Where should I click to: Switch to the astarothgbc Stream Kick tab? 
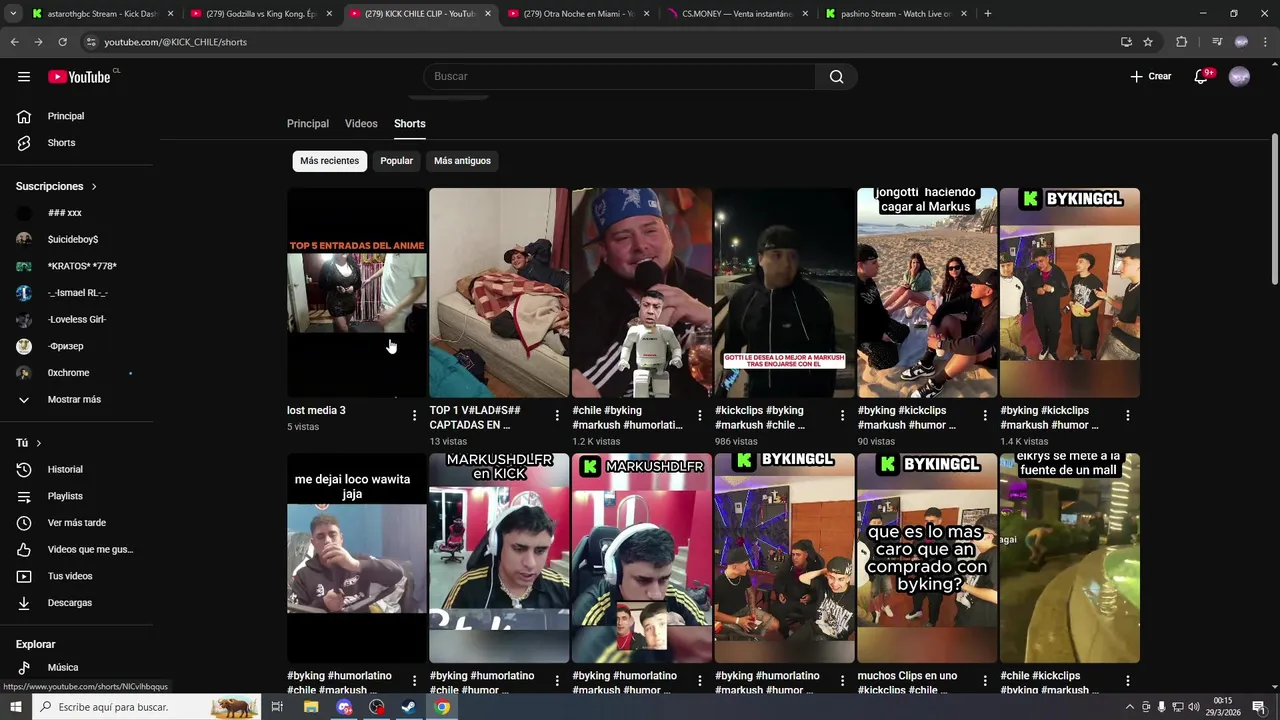click(x=103, y=14)
